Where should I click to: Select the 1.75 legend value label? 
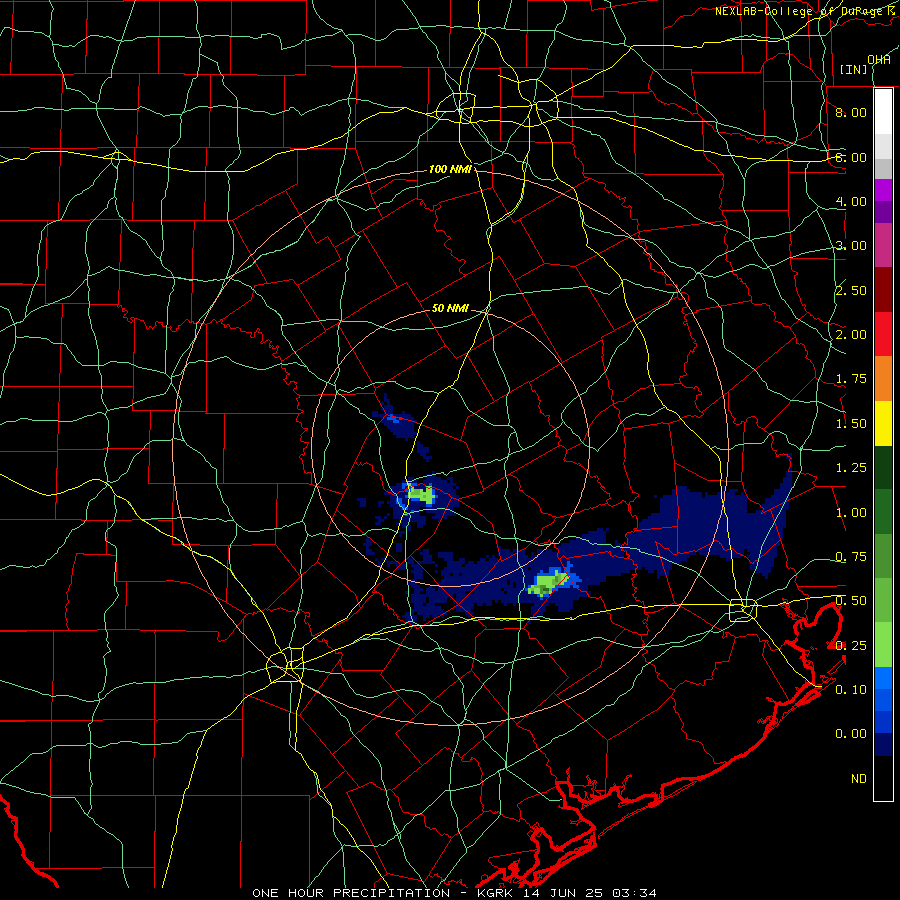pyautogui.click(x=851, y=379)
